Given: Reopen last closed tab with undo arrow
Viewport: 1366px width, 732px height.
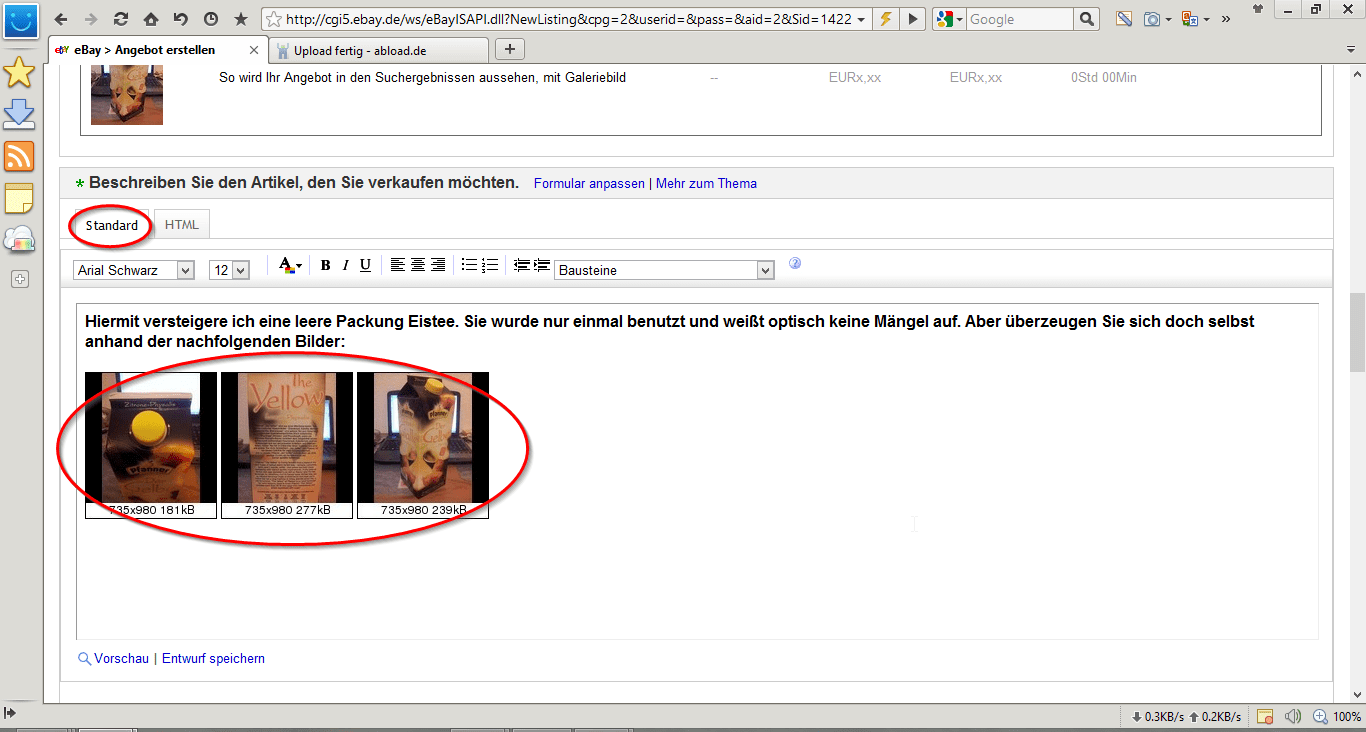Looking at the screenshot, I should (181, 19).
